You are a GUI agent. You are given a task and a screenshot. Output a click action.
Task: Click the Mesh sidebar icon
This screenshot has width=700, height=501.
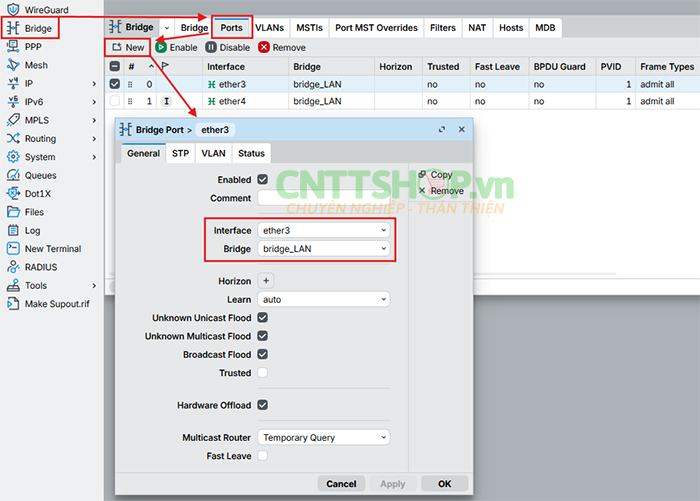tap(13, 65)
